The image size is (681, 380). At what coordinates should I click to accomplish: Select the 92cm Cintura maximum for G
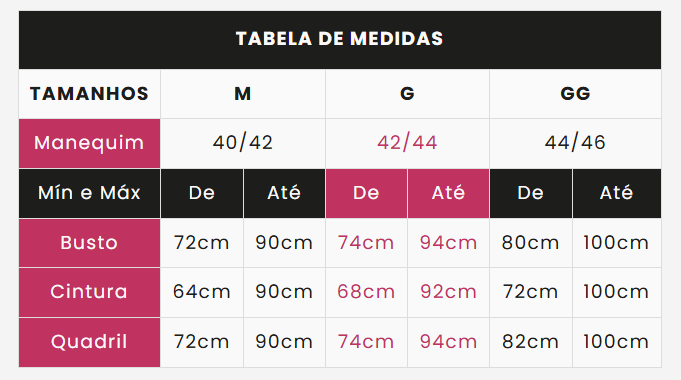click(448, 292)
